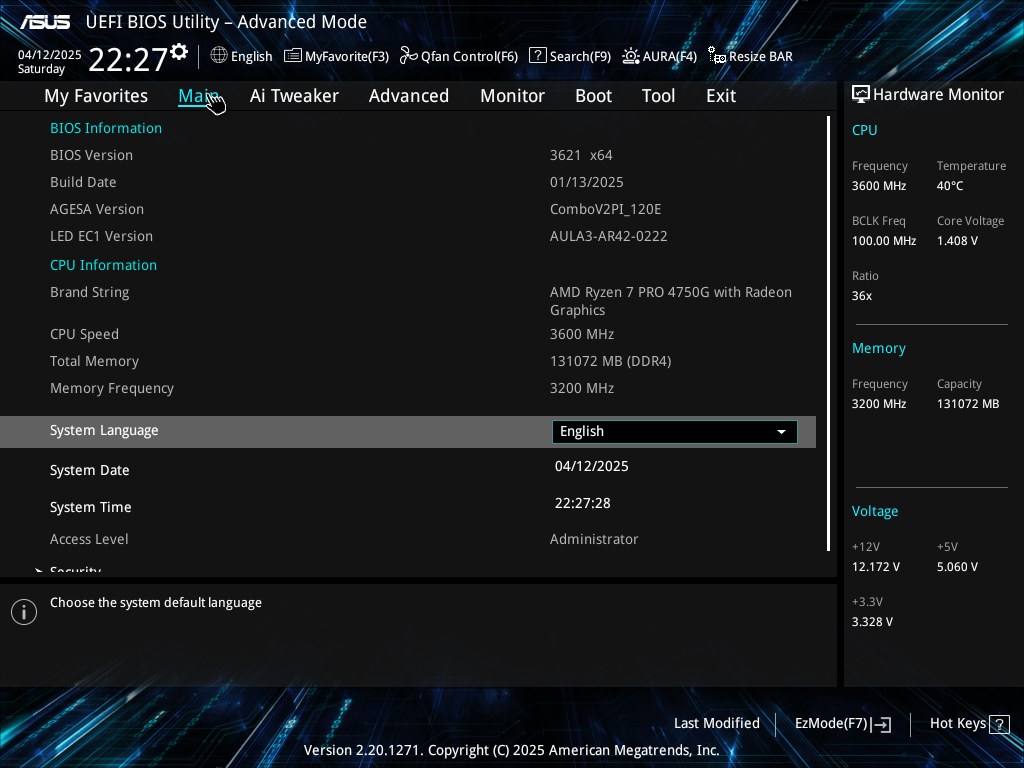Click the System Language dropdown arrow
Viewport: 1024px width, 768px height.
pos(781,432)
